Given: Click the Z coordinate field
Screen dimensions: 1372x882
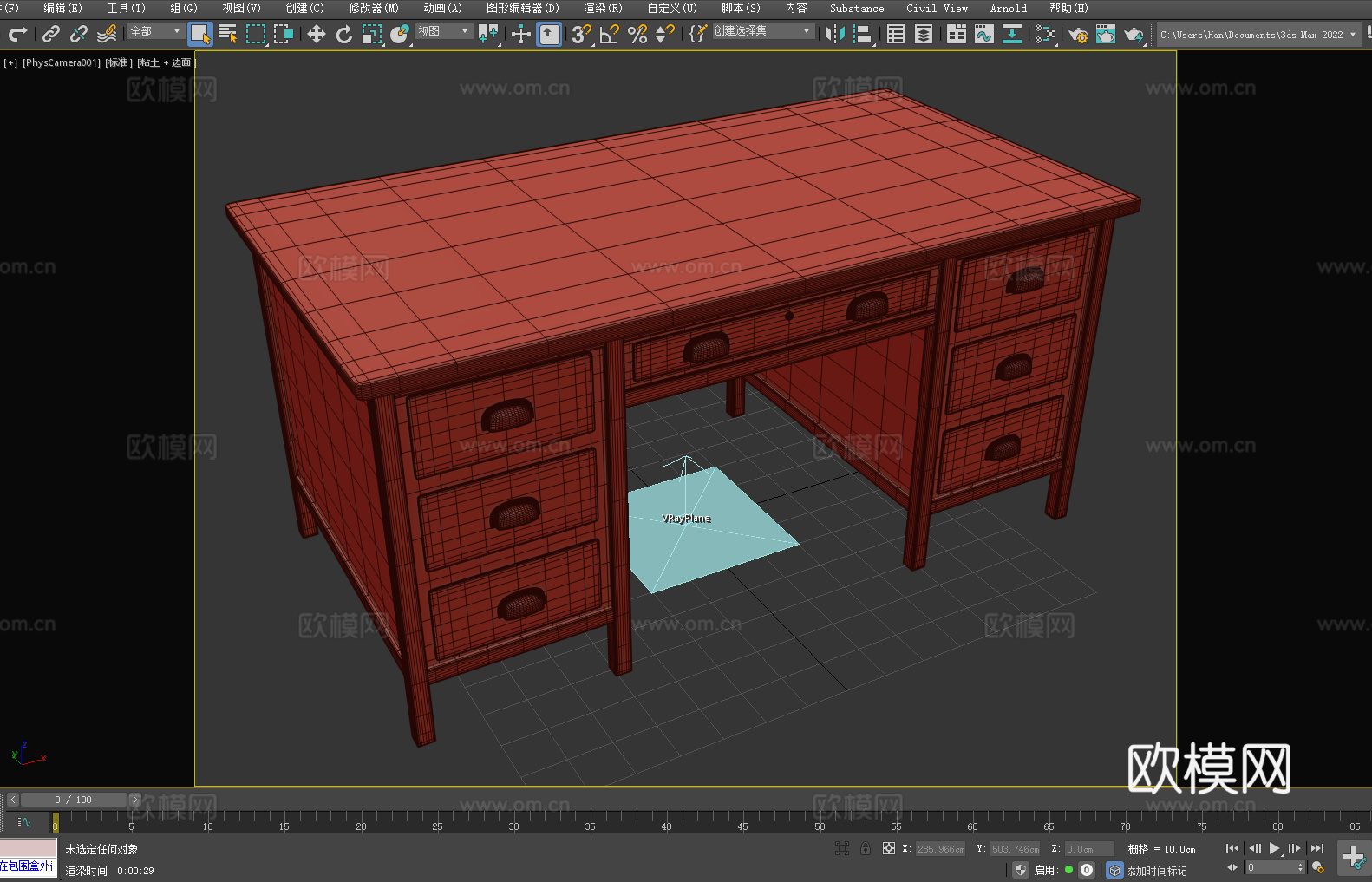Looking at the screenshot, I should [1089, 849].
